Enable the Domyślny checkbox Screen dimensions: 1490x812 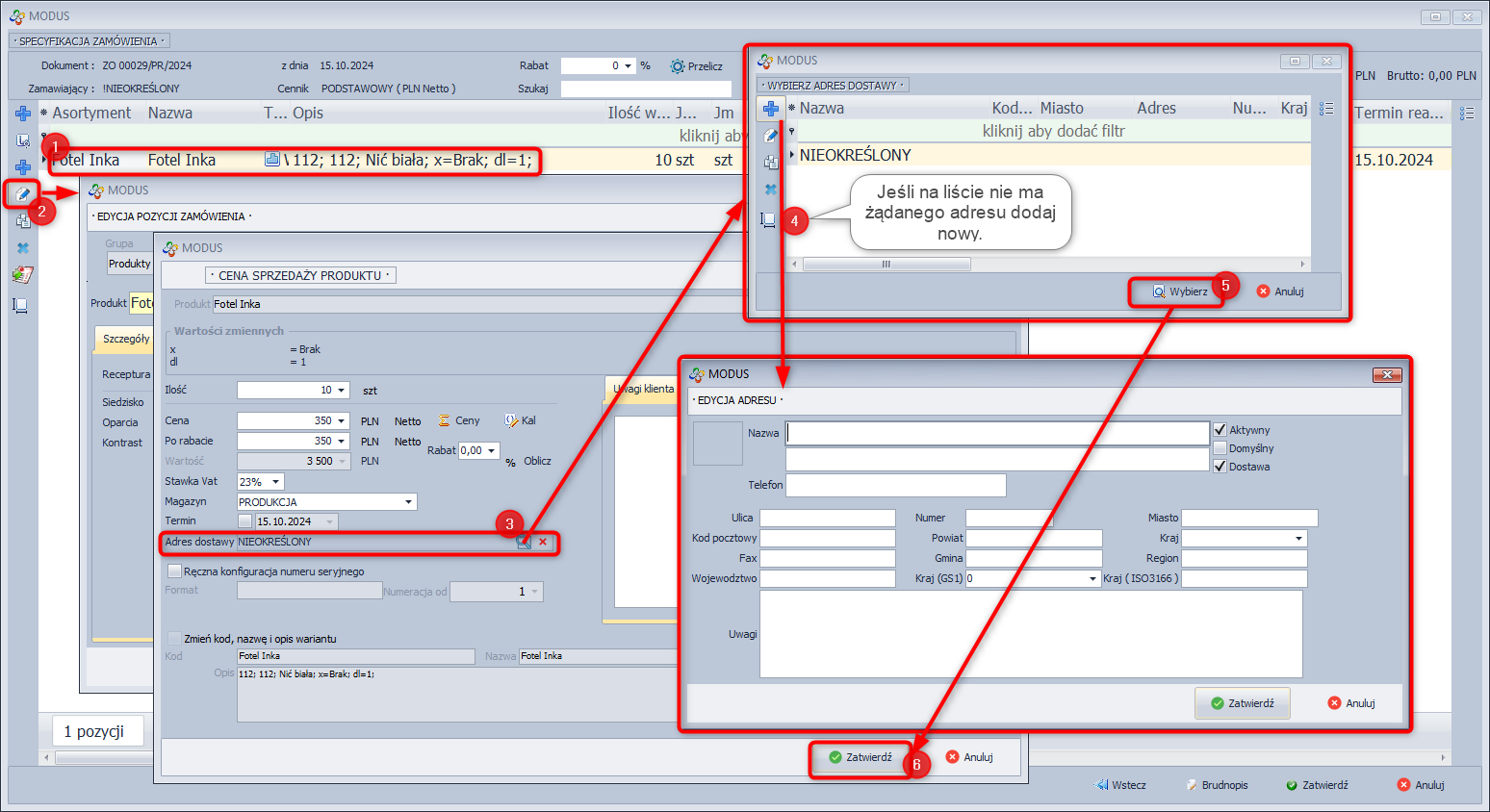pyautogui.click(x=1220, y=448)
